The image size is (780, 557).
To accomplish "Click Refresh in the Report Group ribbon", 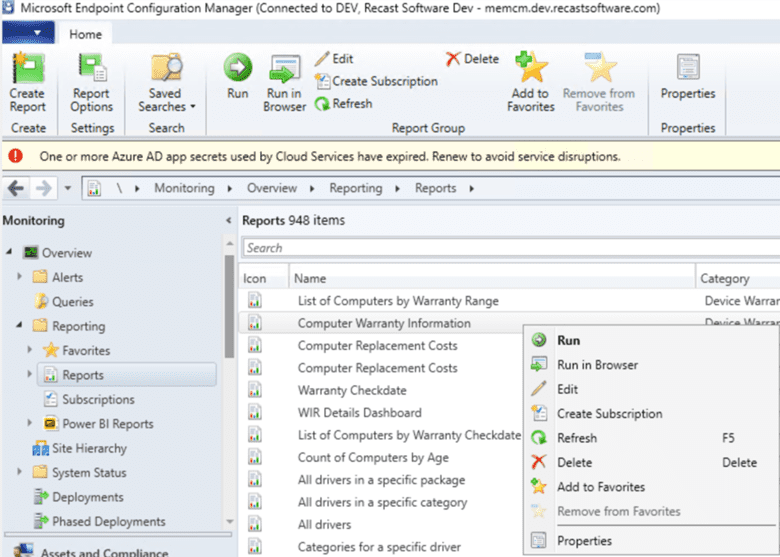I will click(343, 103).
